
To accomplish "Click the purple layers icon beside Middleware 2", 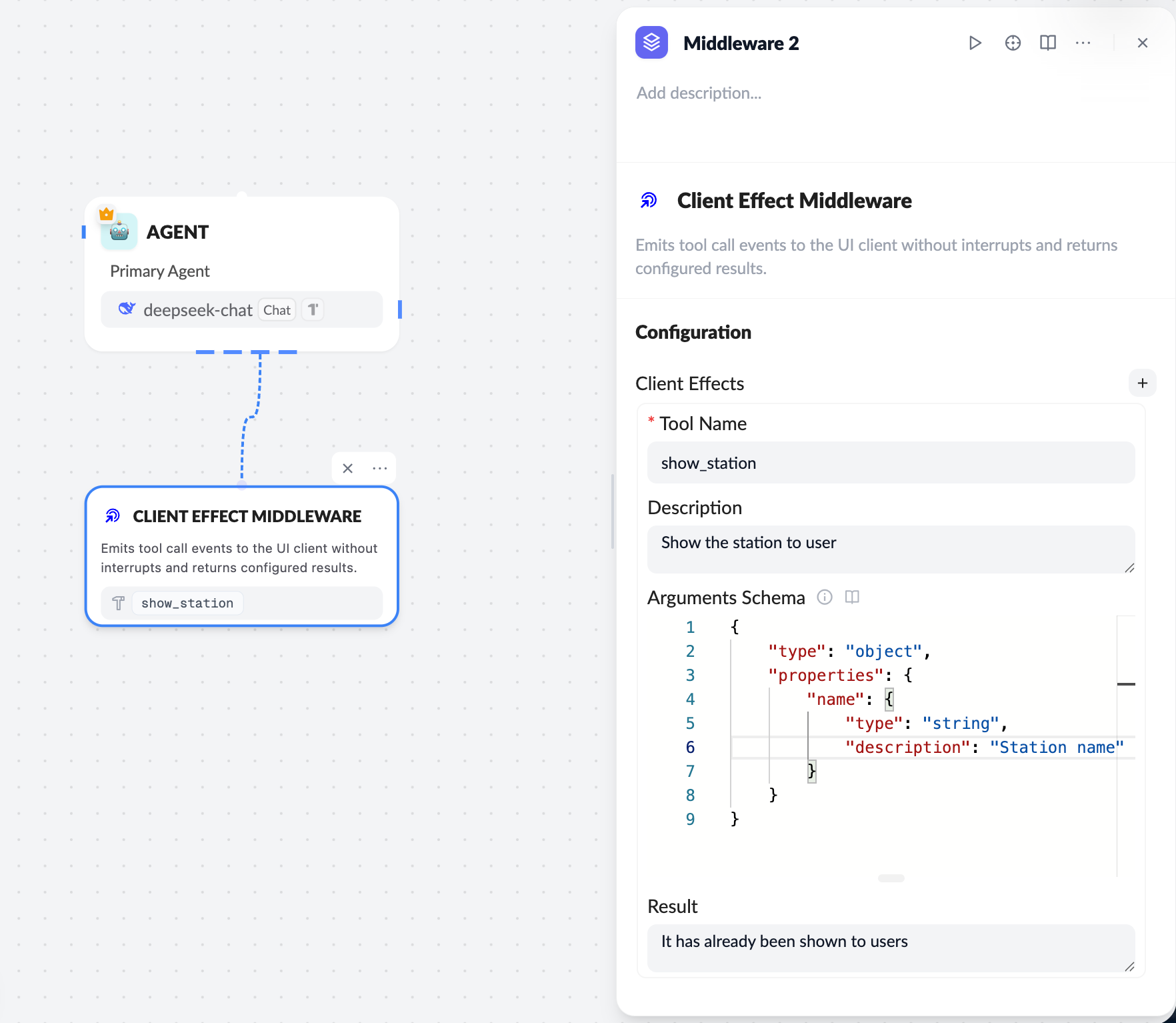I will tap(651, 42).
